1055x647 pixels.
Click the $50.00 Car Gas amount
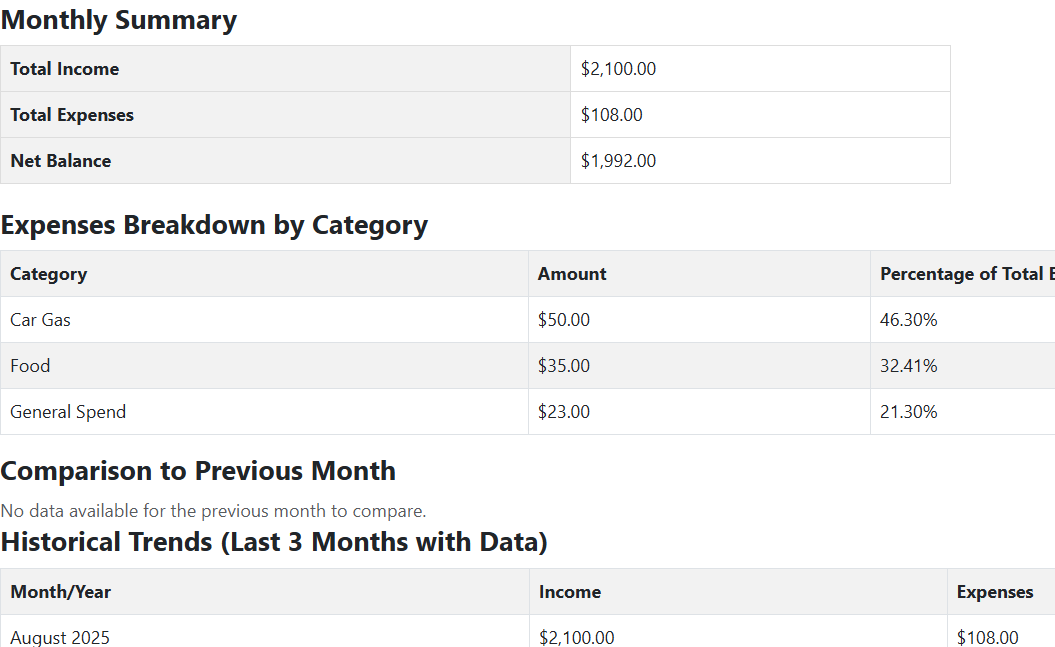564,320
